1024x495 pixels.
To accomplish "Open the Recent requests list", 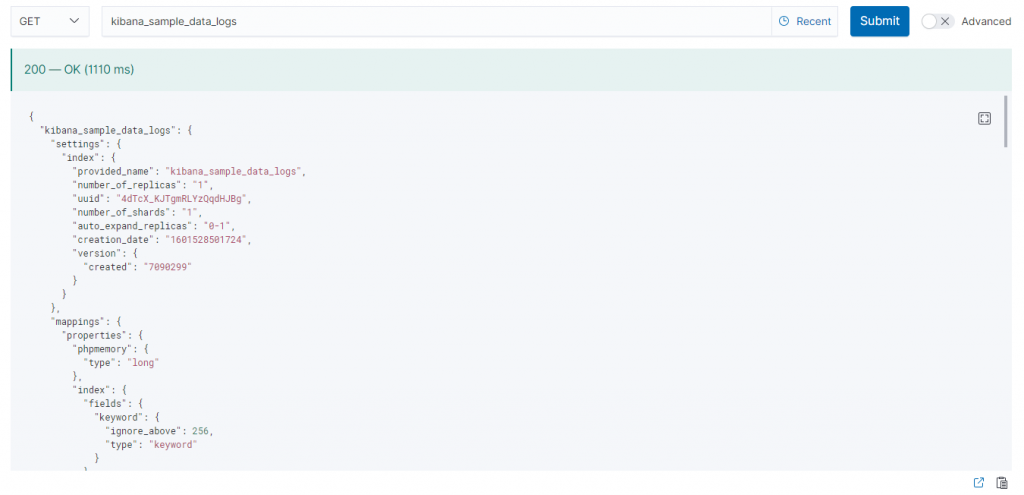I will pos(805,22).
